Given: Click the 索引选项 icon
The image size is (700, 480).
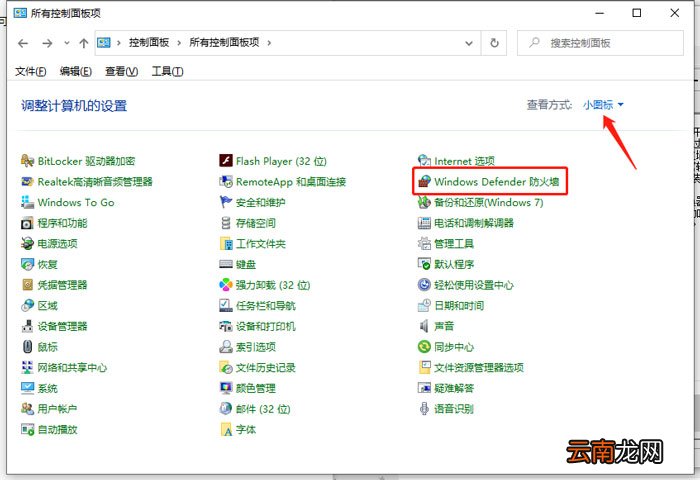Looking at the screenshot, I should (226, 346).
